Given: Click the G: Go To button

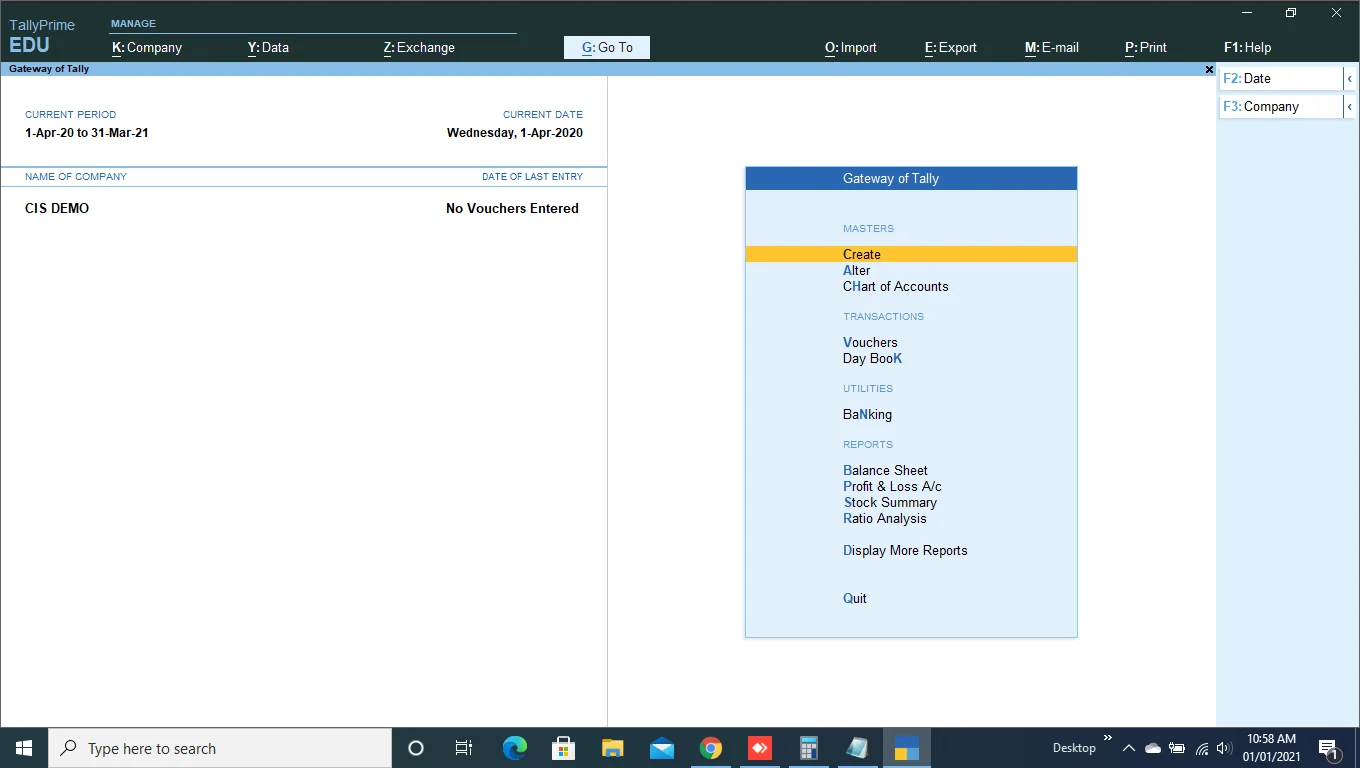Looking at the screenshot, I should (607, 47).
